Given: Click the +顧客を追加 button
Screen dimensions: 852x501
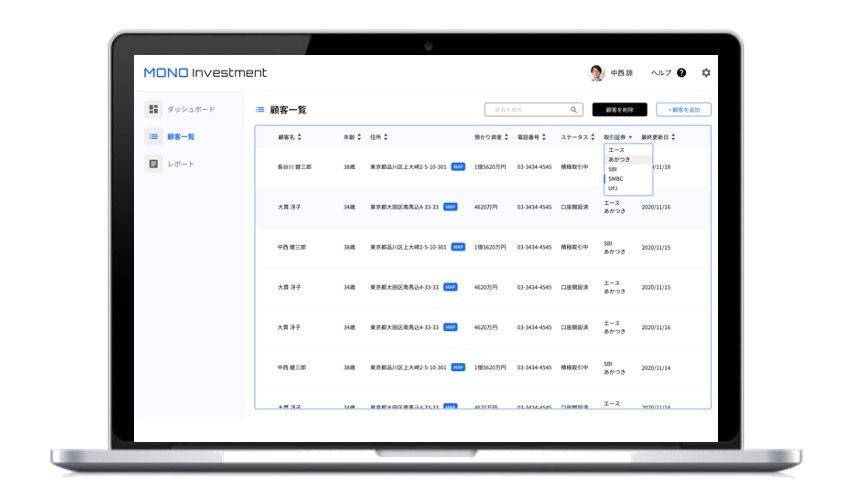Looking at the screenshot, I should coord(684,110).
